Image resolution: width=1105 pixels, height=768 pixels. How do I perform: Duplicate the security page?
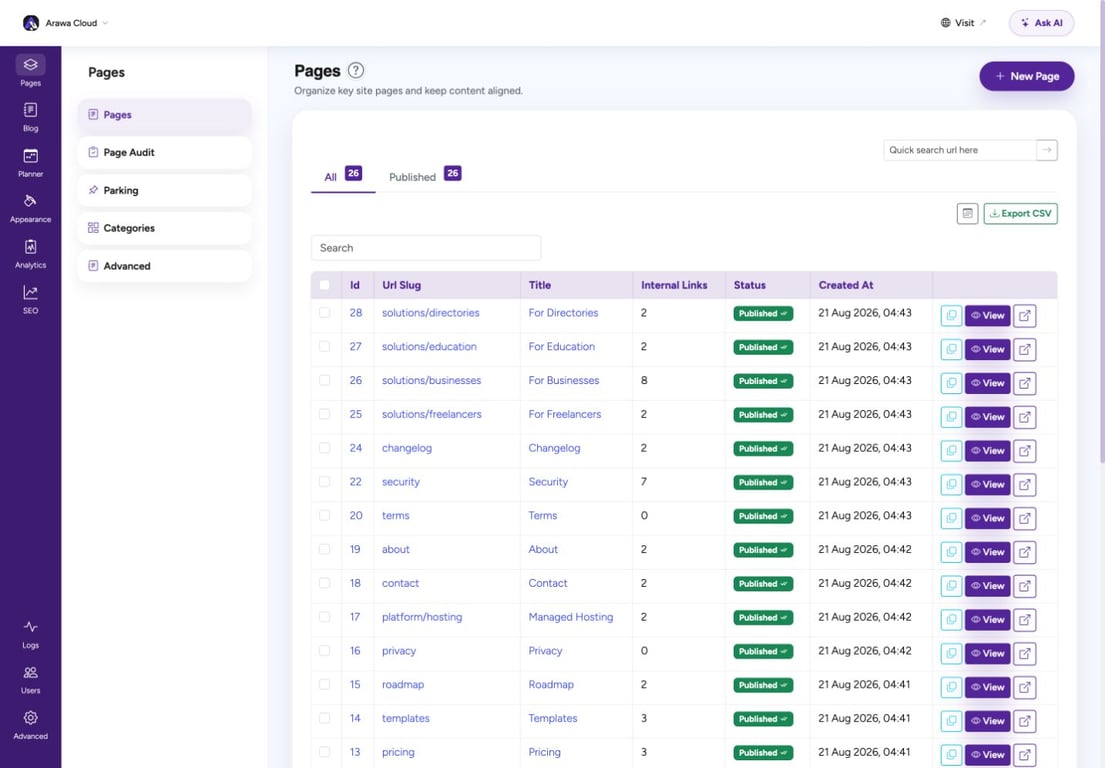click(951, 485)
